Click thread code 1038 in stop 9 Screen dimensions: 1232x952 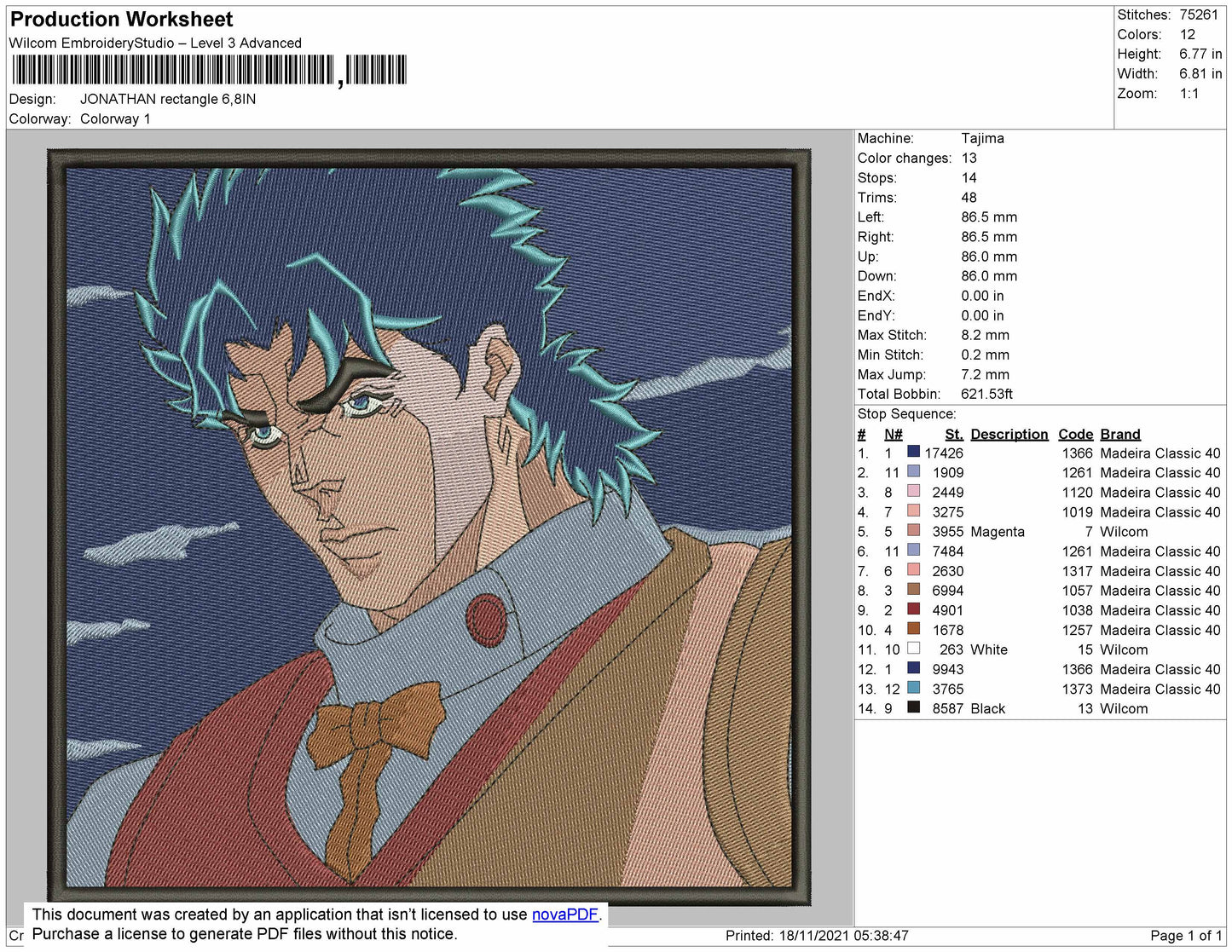pyautogui.click(x=1077, y=610)
